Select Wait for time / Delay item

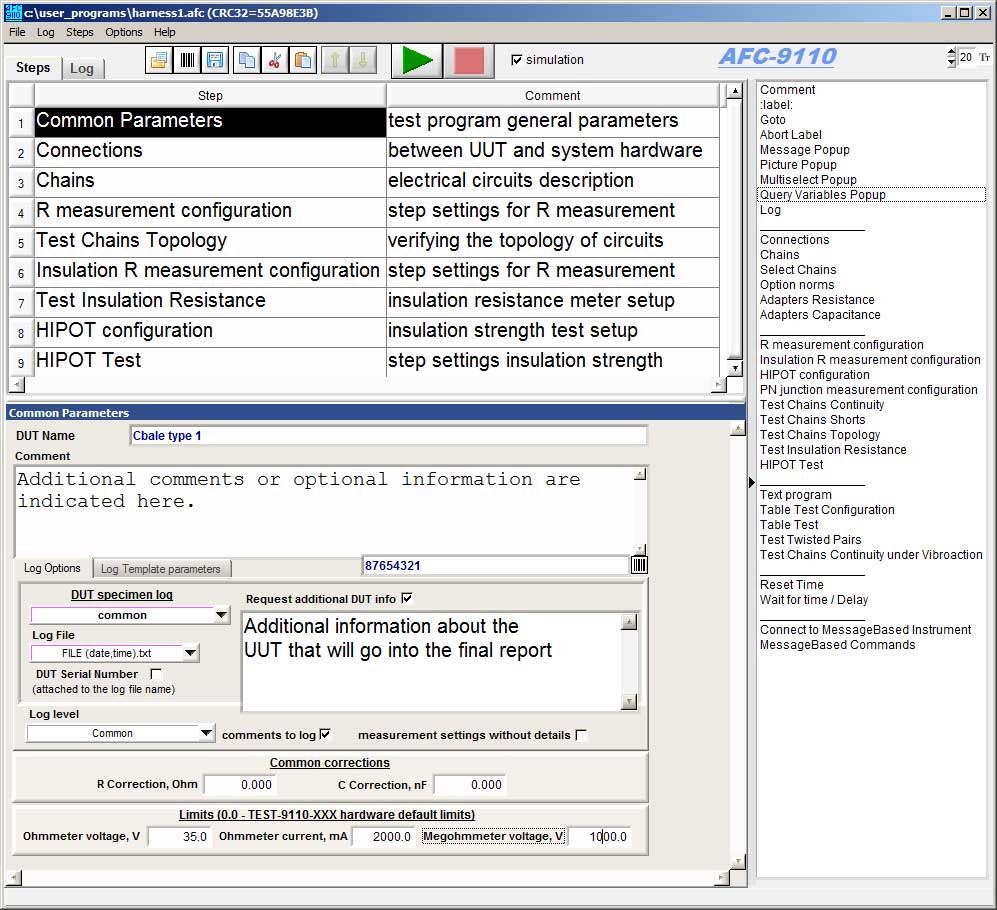click(813, 600)
